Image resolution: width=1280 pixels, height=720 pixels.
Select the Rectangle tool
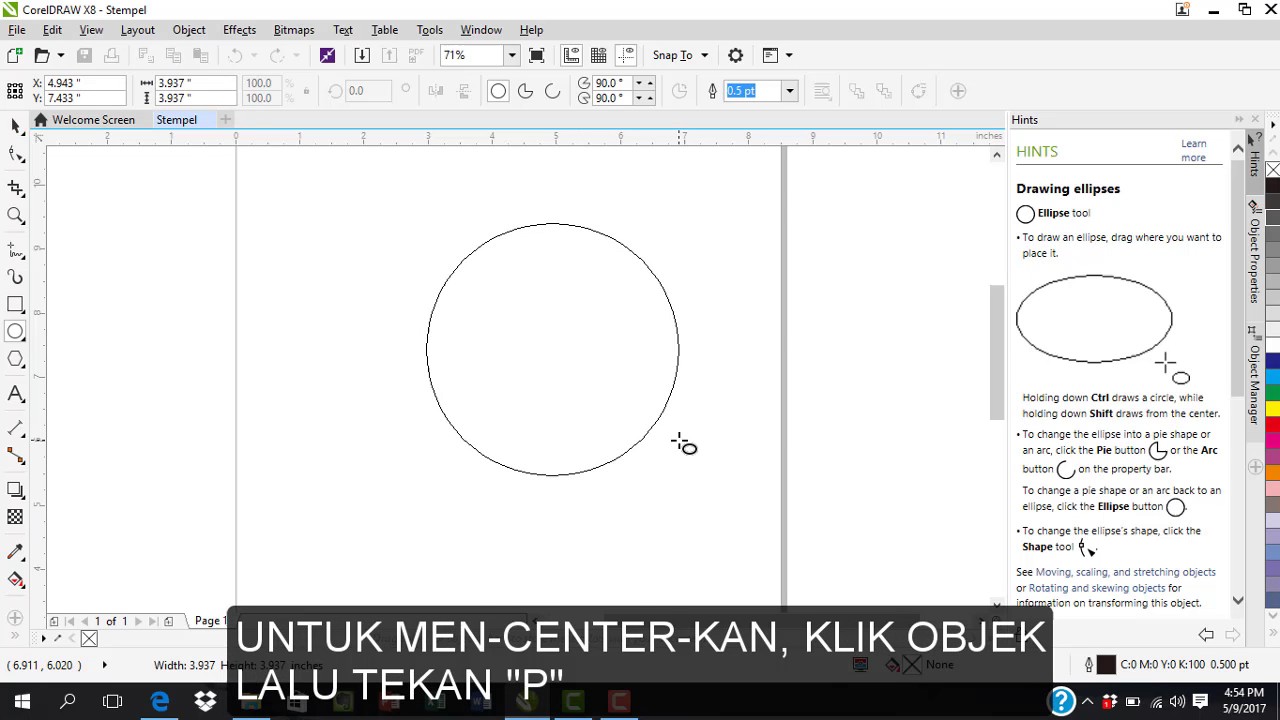tap(15, 304)
